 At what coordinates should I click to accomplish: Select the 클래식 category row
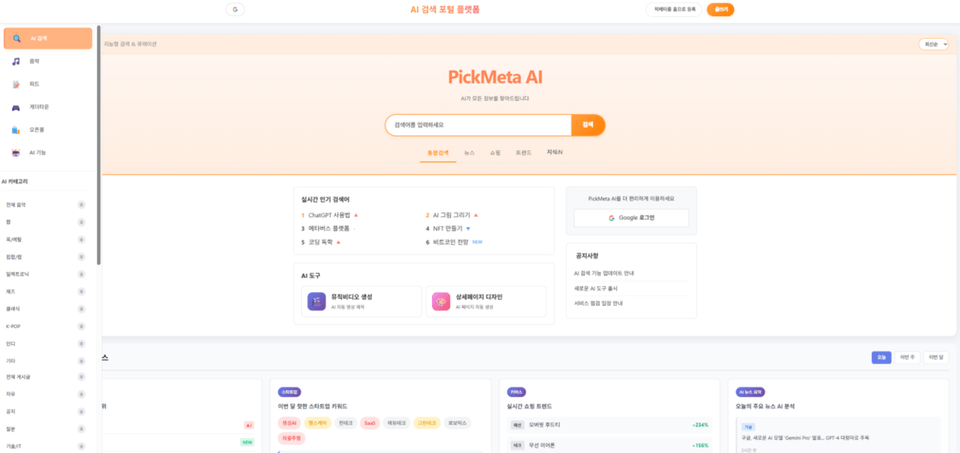pyautogui.click(x=46, y=309)
